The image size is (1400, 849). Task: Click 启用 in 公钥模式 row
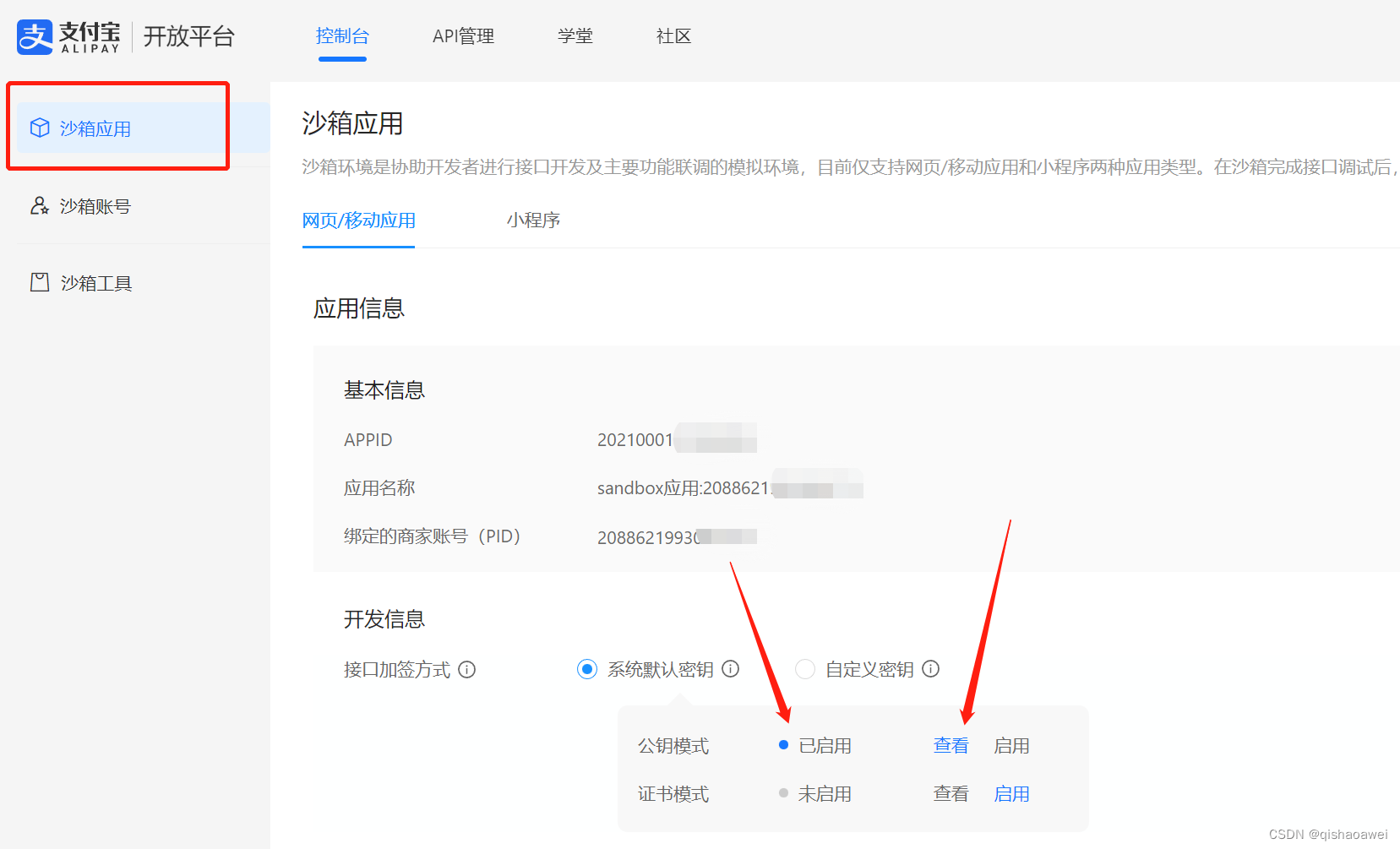tap(1012, 746)
